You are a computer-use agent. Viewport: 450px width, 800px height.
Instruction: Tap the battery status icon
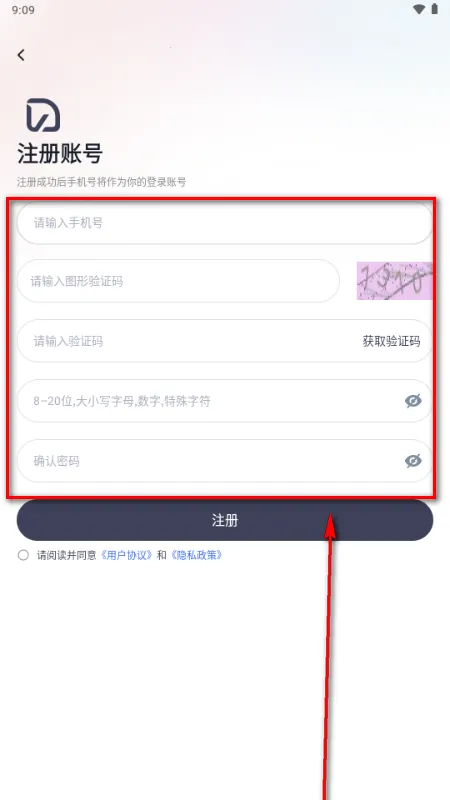pyautogui.click(x=435, y=9)
